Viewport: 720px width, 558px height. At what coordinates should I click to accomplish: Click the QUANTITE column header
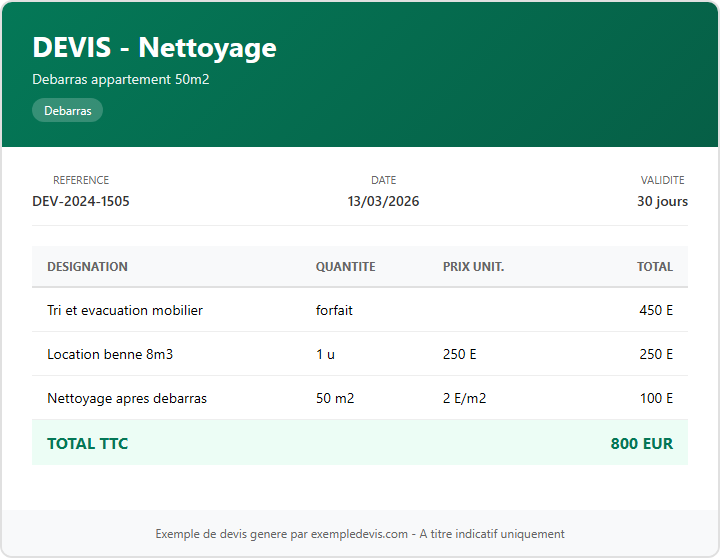click(x=345, y=267)
